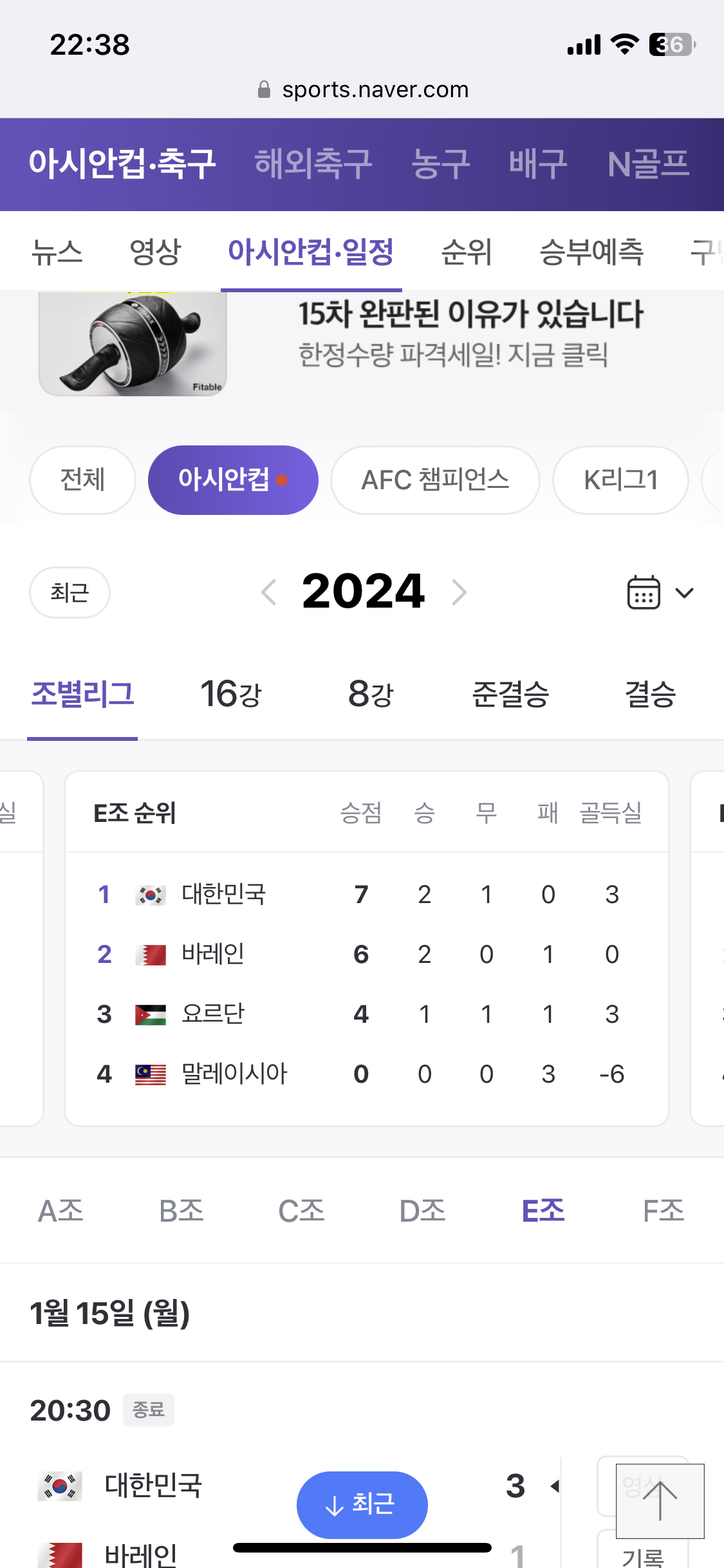724x1568 pixels.
Task: Open the ab roller advertisement thumbnail
Action: tap(133, 344)
